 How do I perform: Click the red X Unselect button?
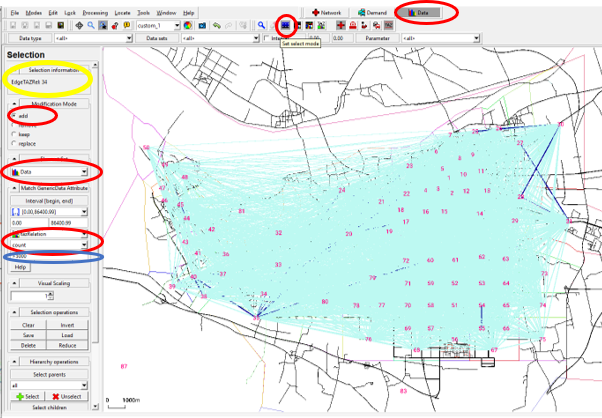(x=70, y=396)
